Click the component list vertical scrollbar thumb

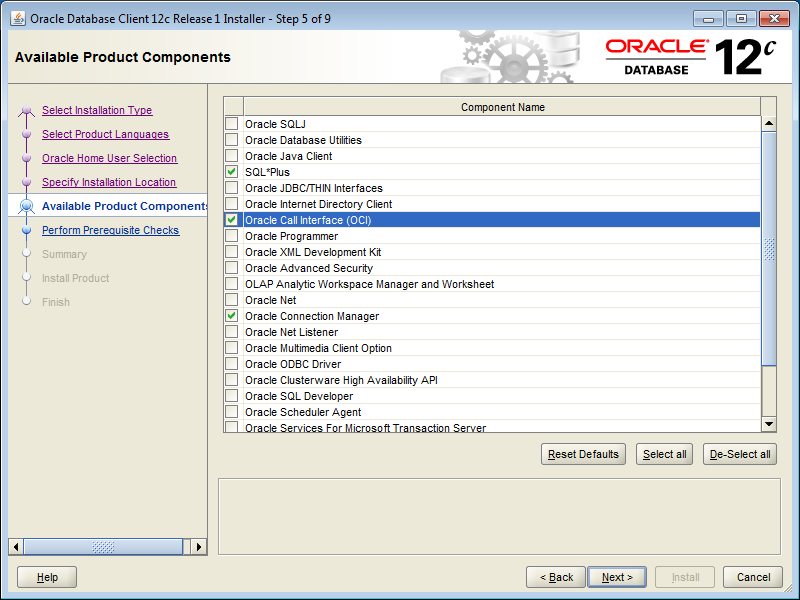click(769, 249)
